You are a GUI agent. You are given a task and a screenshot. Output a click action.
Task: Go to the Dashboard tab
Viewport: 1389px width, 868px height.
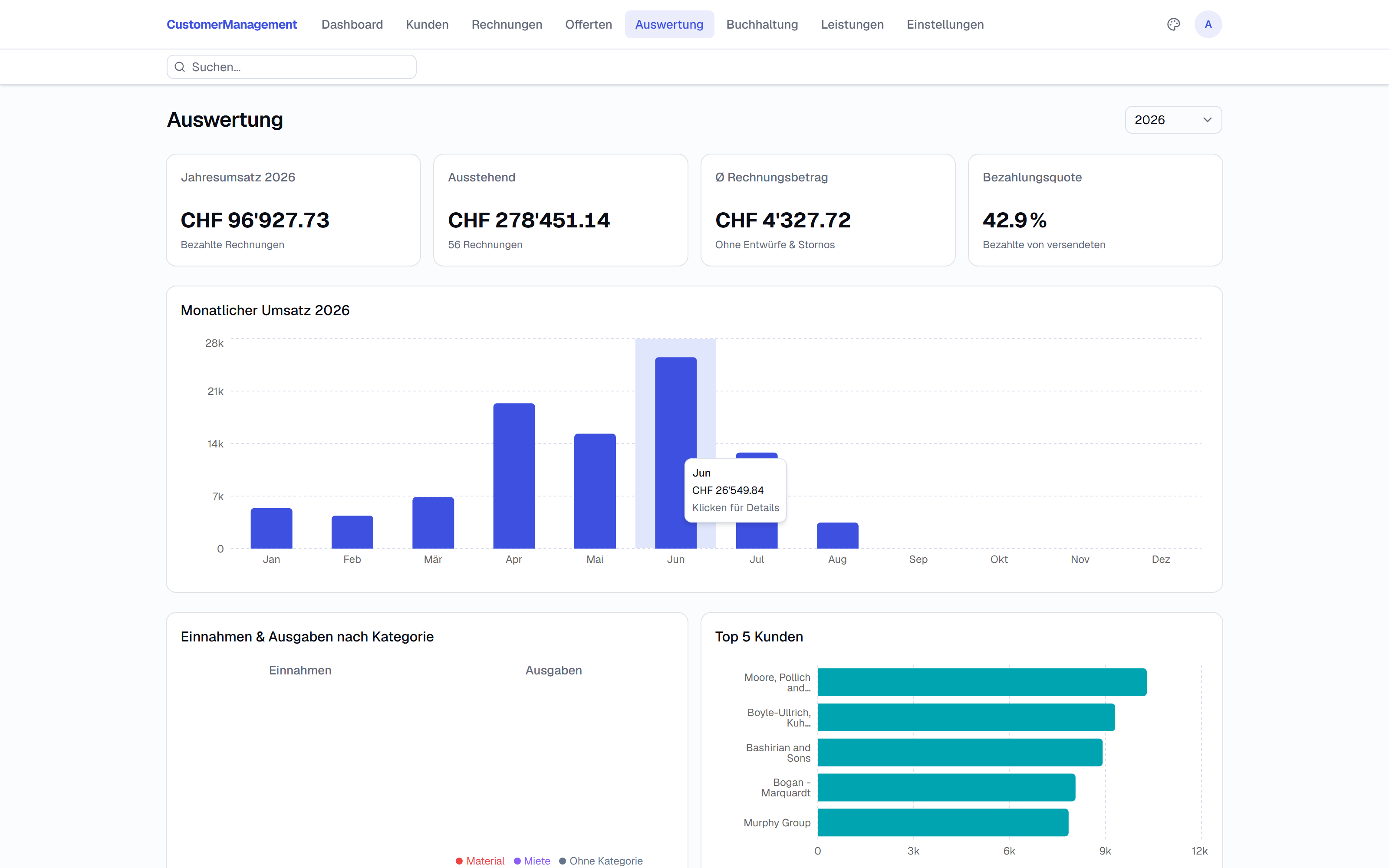(x=352, y=25)
